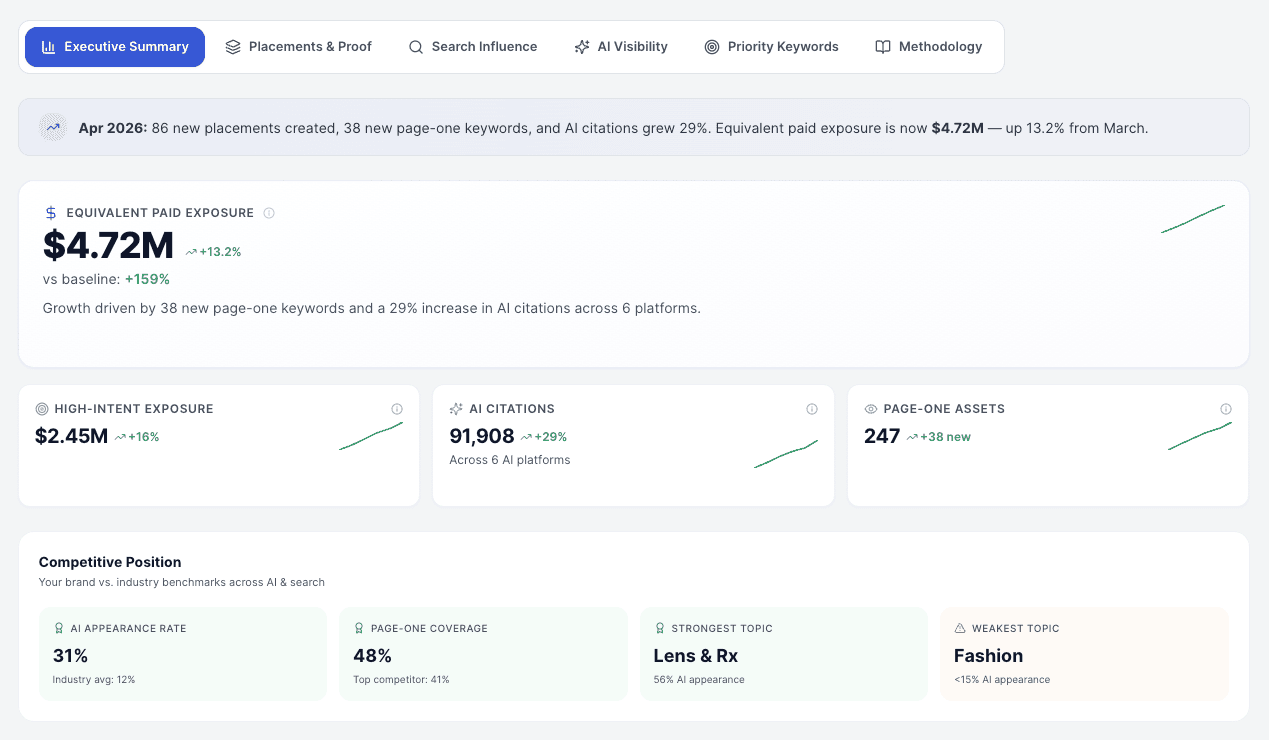
Task: Click the Equivalent Paid Exposure sparkline chart
Action: [1193, 219]
